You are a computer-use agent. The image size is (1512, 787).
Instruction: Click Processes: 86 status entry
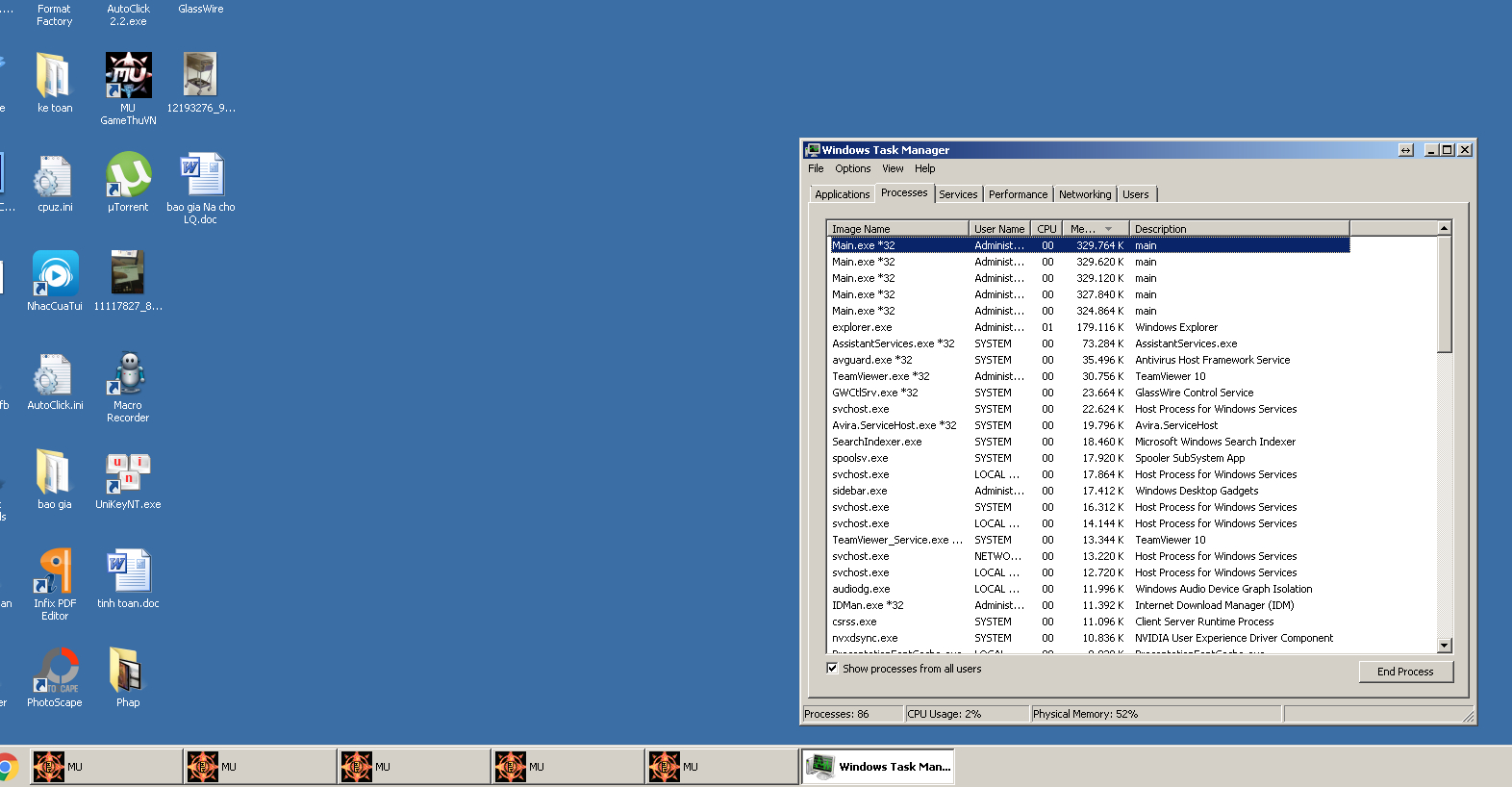852,714
